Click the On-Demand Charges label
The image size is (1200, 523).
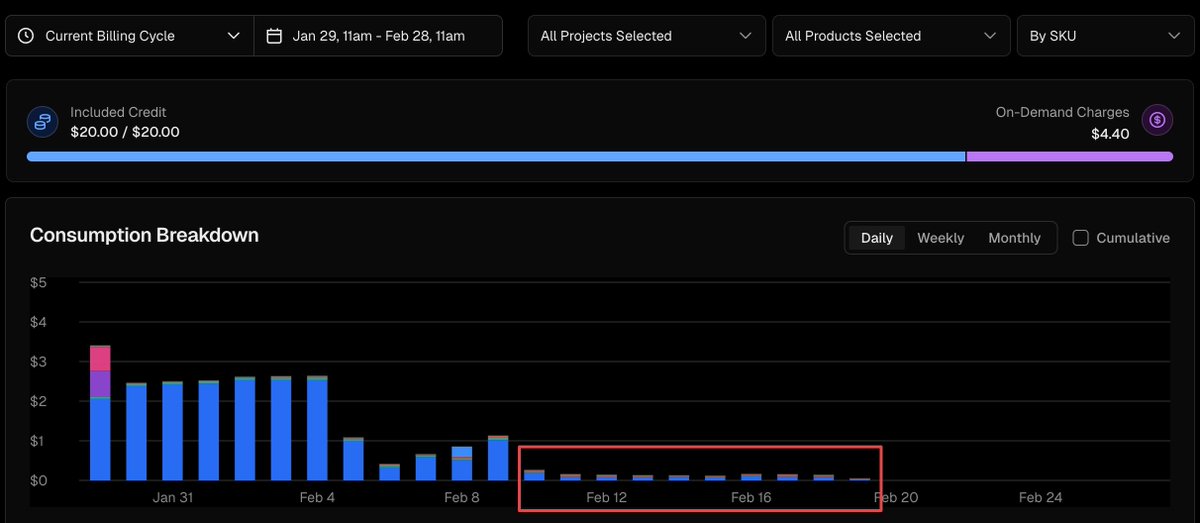[1062, 112]
